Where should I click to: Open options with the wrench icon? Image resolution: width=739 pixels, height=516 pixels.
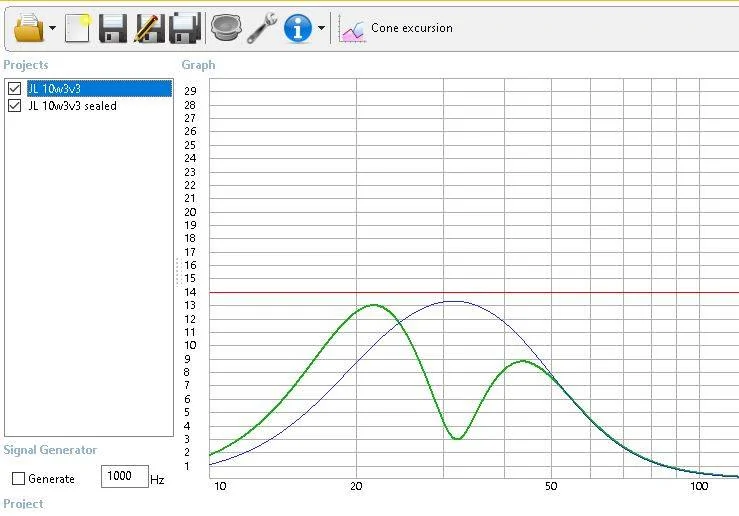pos(262,28)
